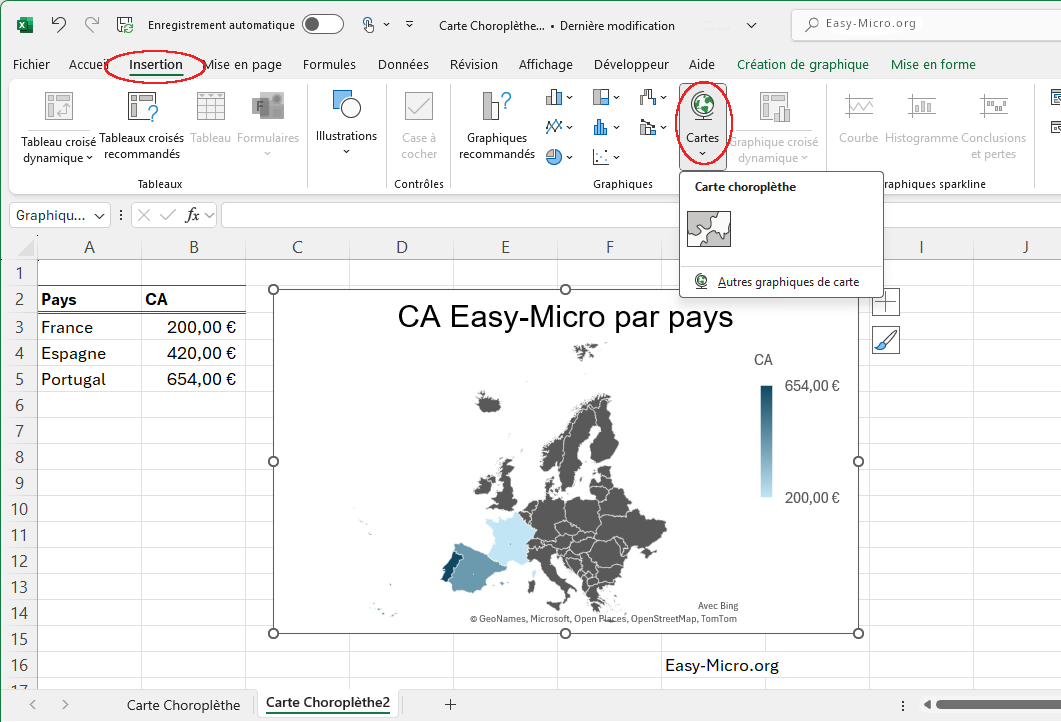Select row 3 header
The height and width of the screenshot is (722, 1061).
(x=19, y=327)
